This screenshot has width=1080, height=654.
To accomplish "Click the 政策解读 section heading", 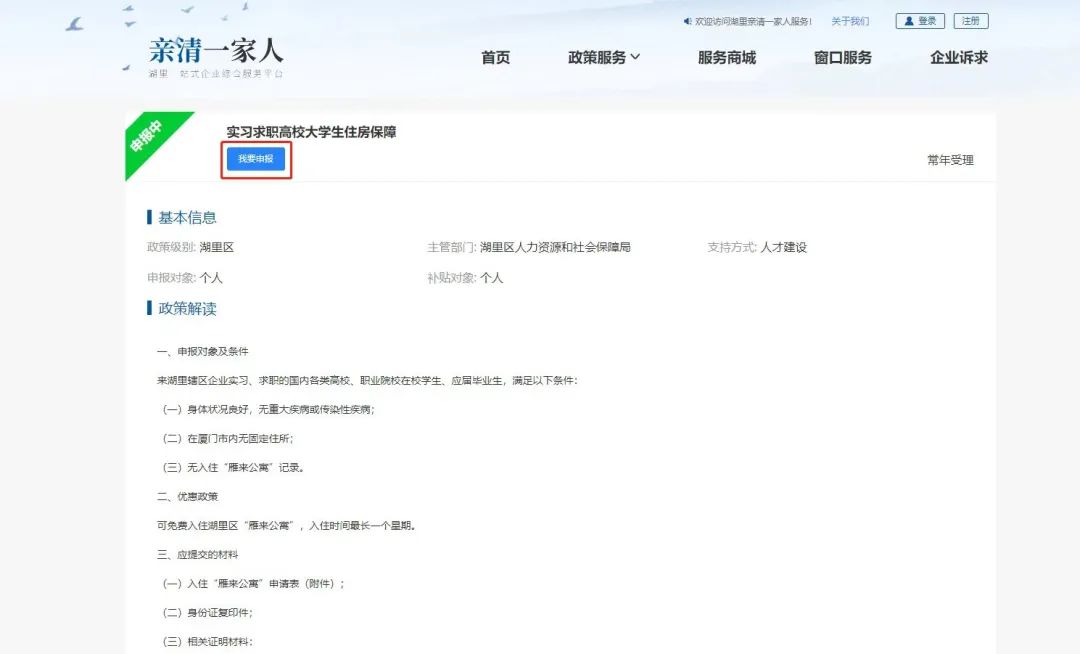I will (187, 308).
